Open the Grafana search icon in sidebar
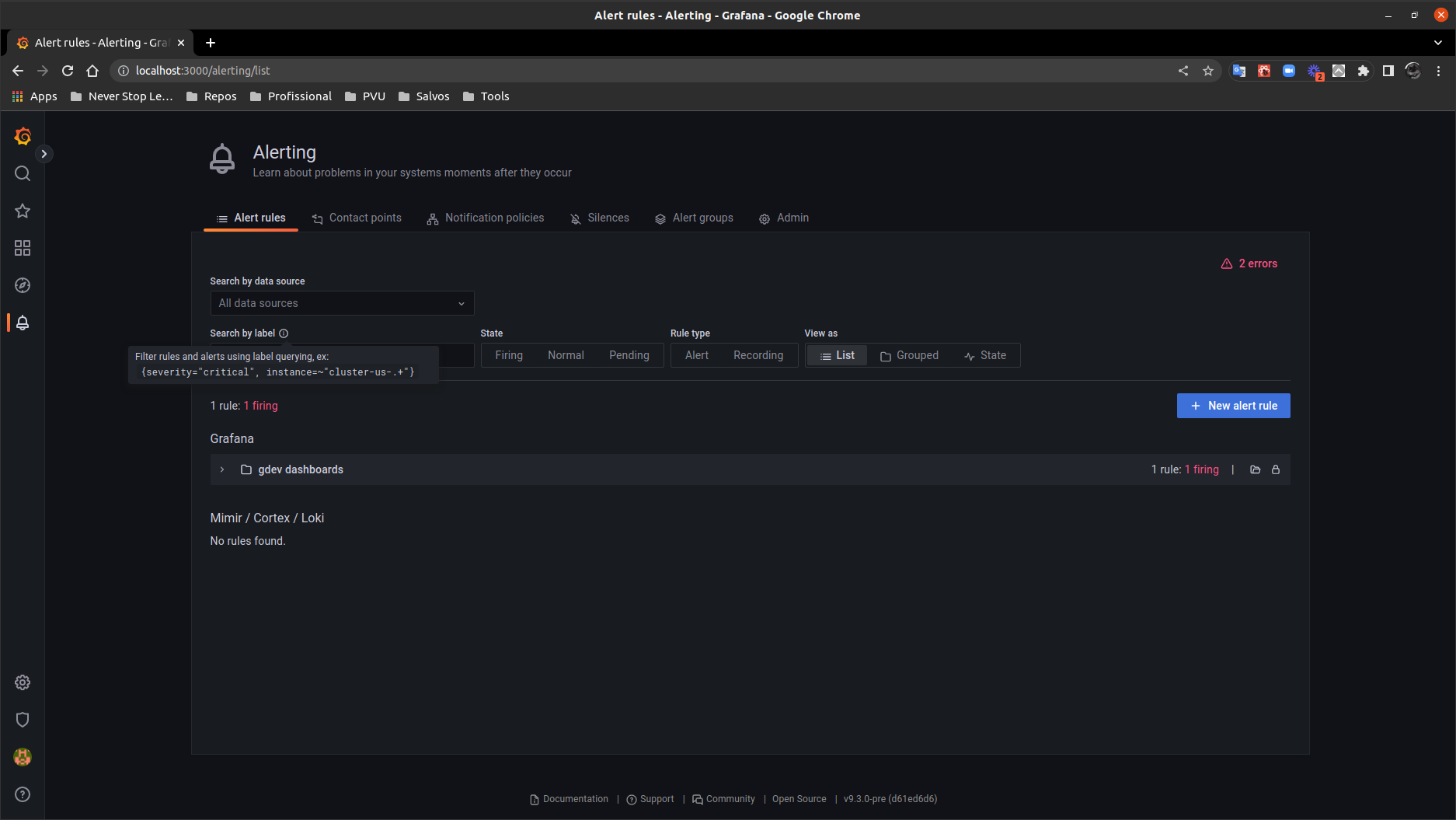This screenshot has height=820, width=1456. coord(22,173)
